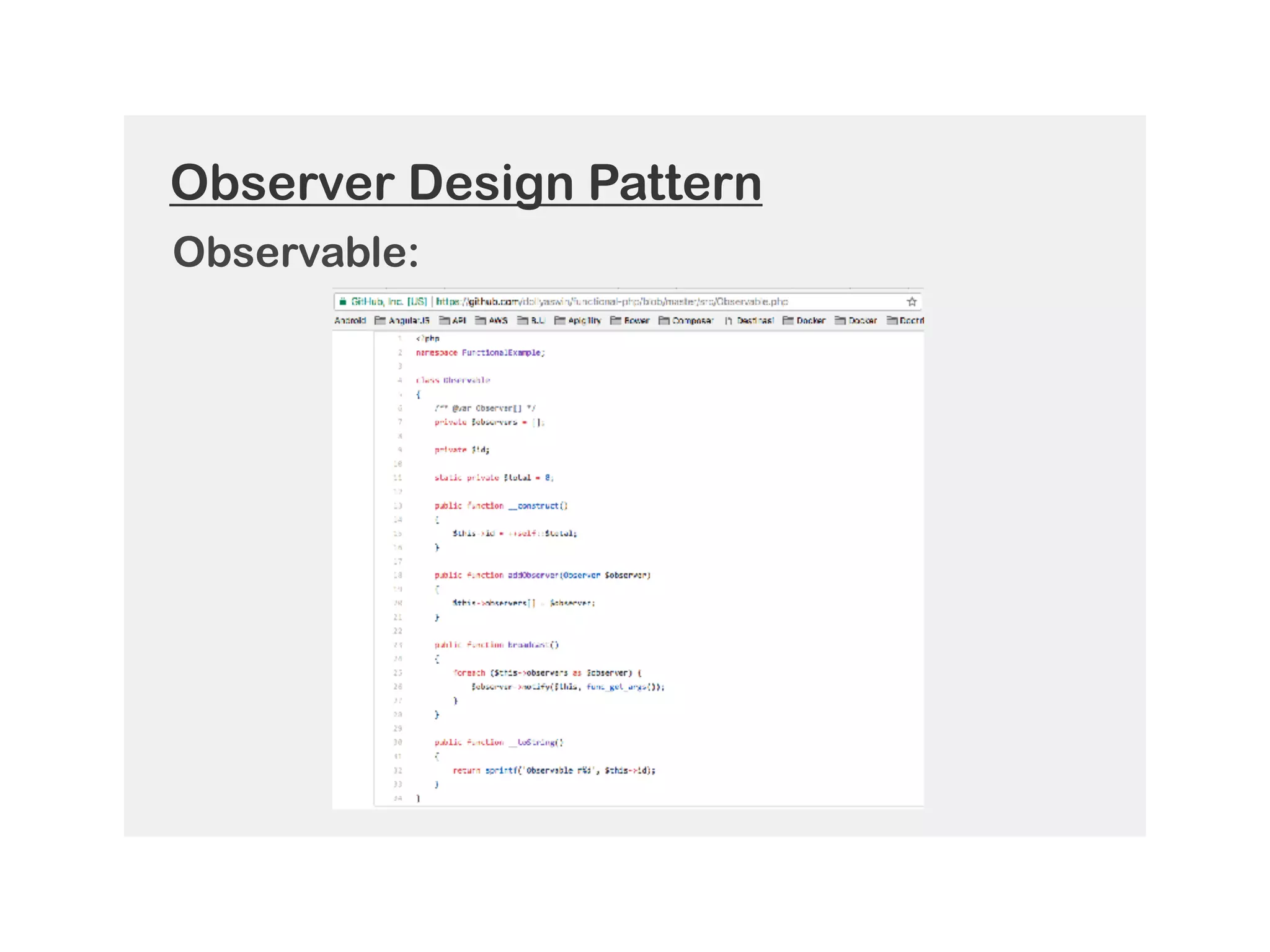
Task: Click the 'addObserver(Observer $observer)' line
Action: pos(542,575)
